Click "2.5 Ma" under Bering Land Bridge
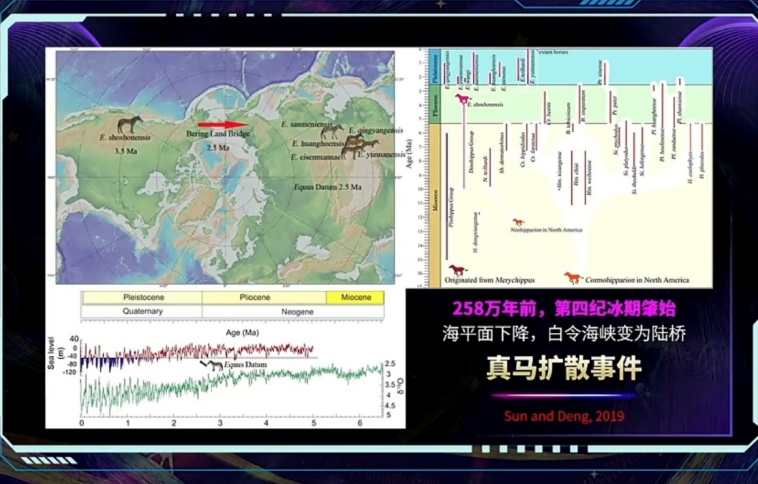 218,148
